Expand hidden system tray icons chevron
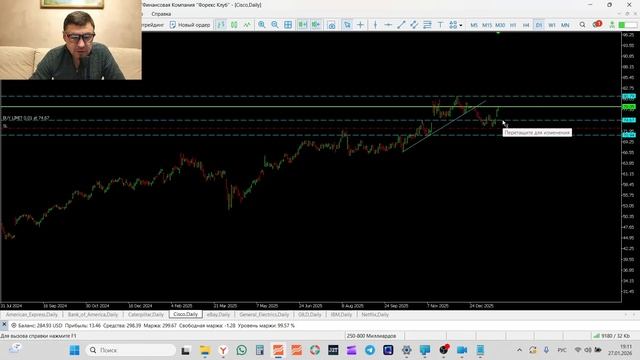 519,350
